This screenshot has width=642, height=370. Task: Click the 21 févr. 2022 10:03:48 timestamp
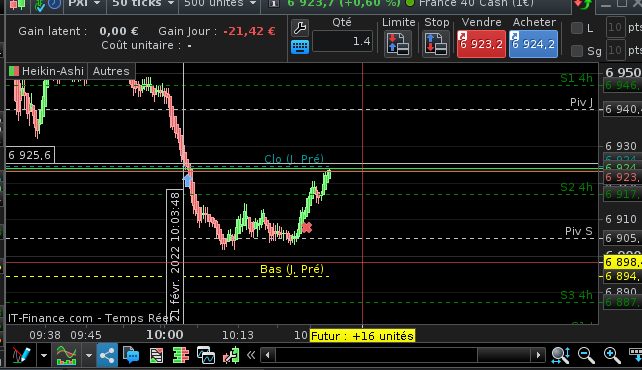tap(175, 257)
